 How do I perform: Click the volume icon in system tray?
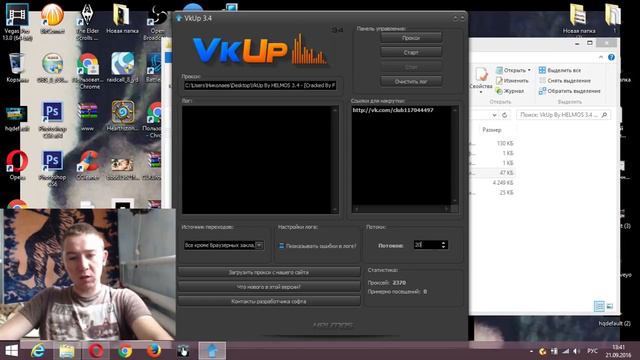pyautogui.click(x=576, y=351)
